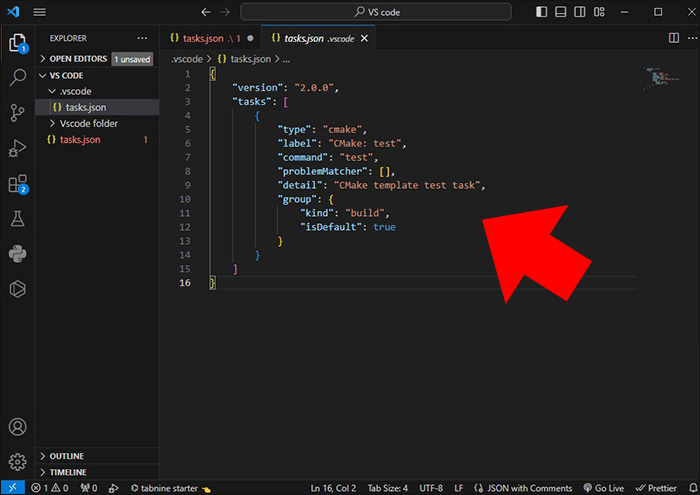Open the Run and Debug view
700x495 pixels.
(x=17, y=148)
